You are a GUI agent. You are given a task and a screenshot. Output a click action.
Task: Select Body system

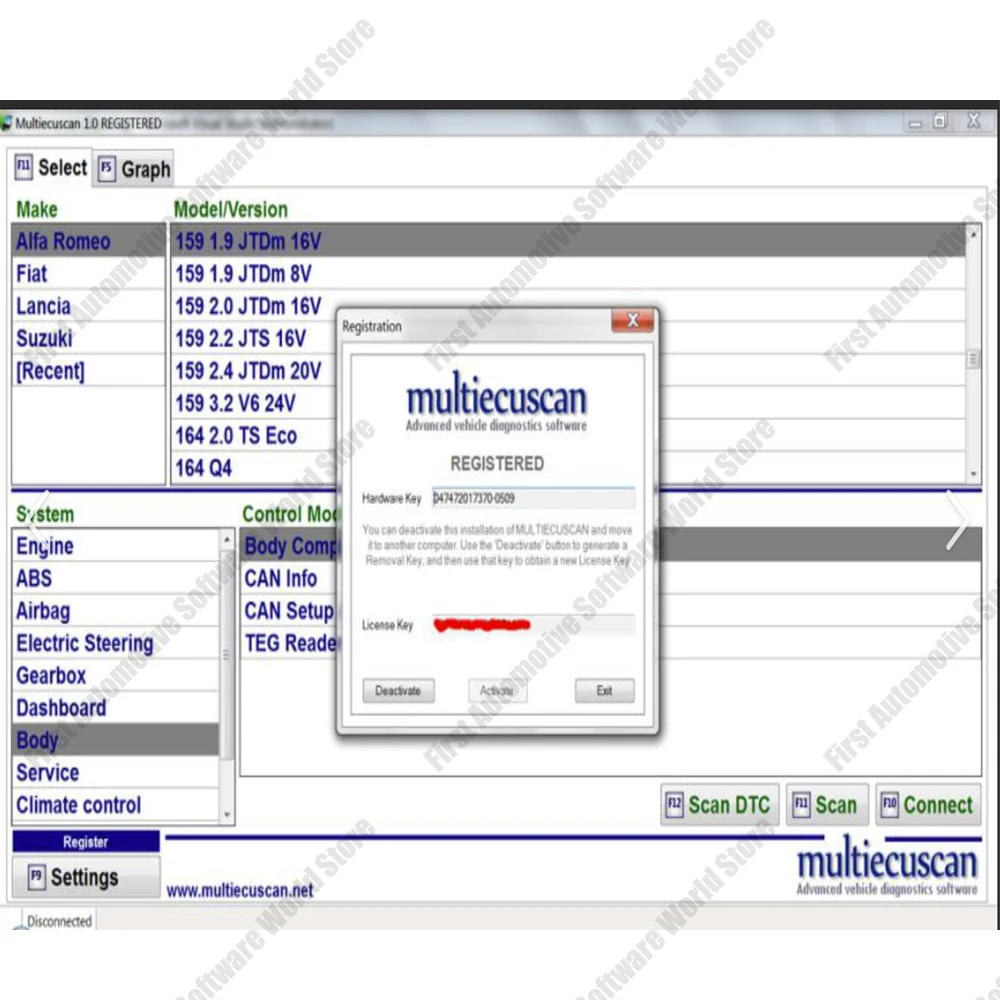click(115, 740)
